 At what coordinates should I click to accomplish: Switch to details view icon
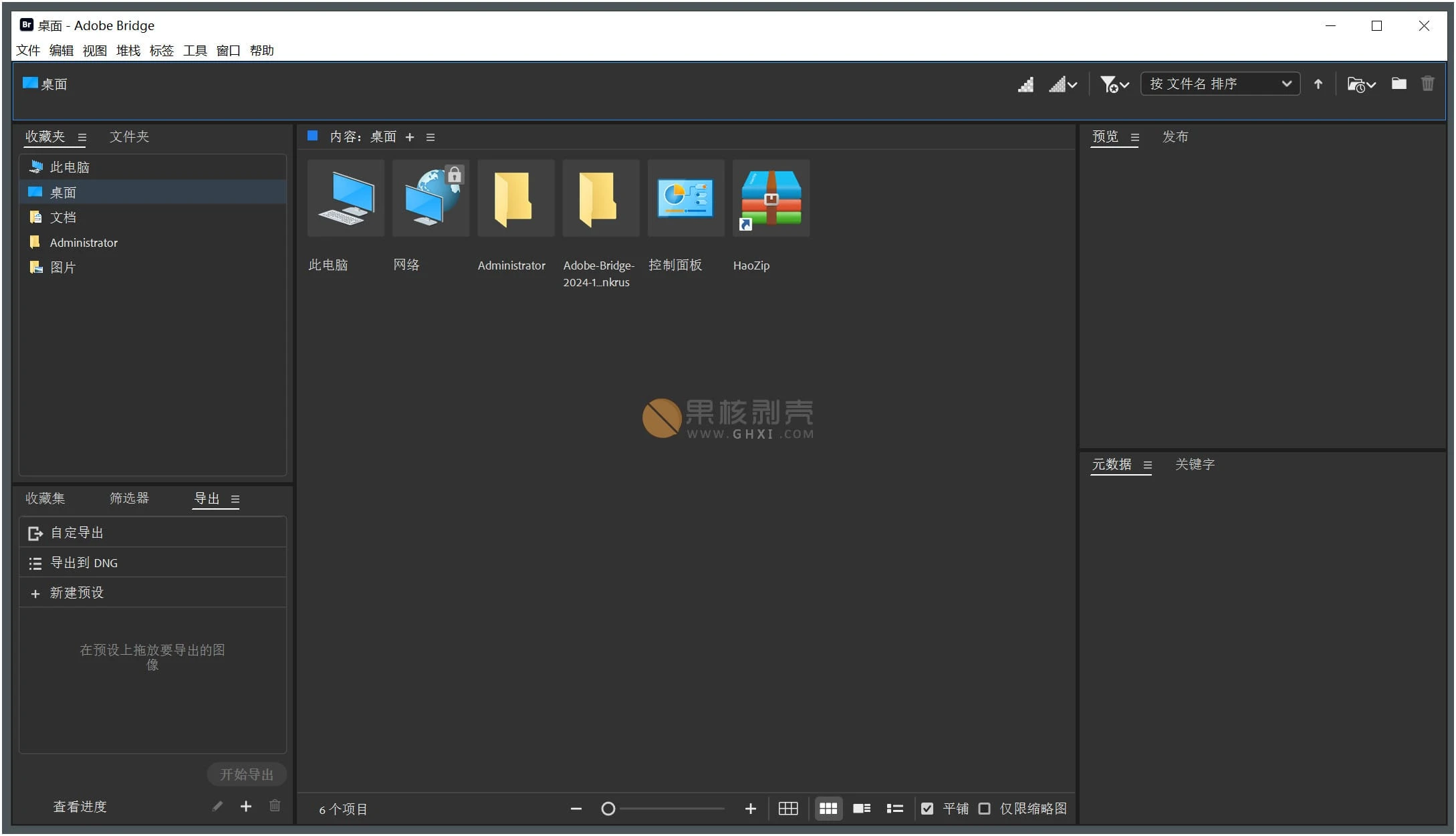point(862,809)
